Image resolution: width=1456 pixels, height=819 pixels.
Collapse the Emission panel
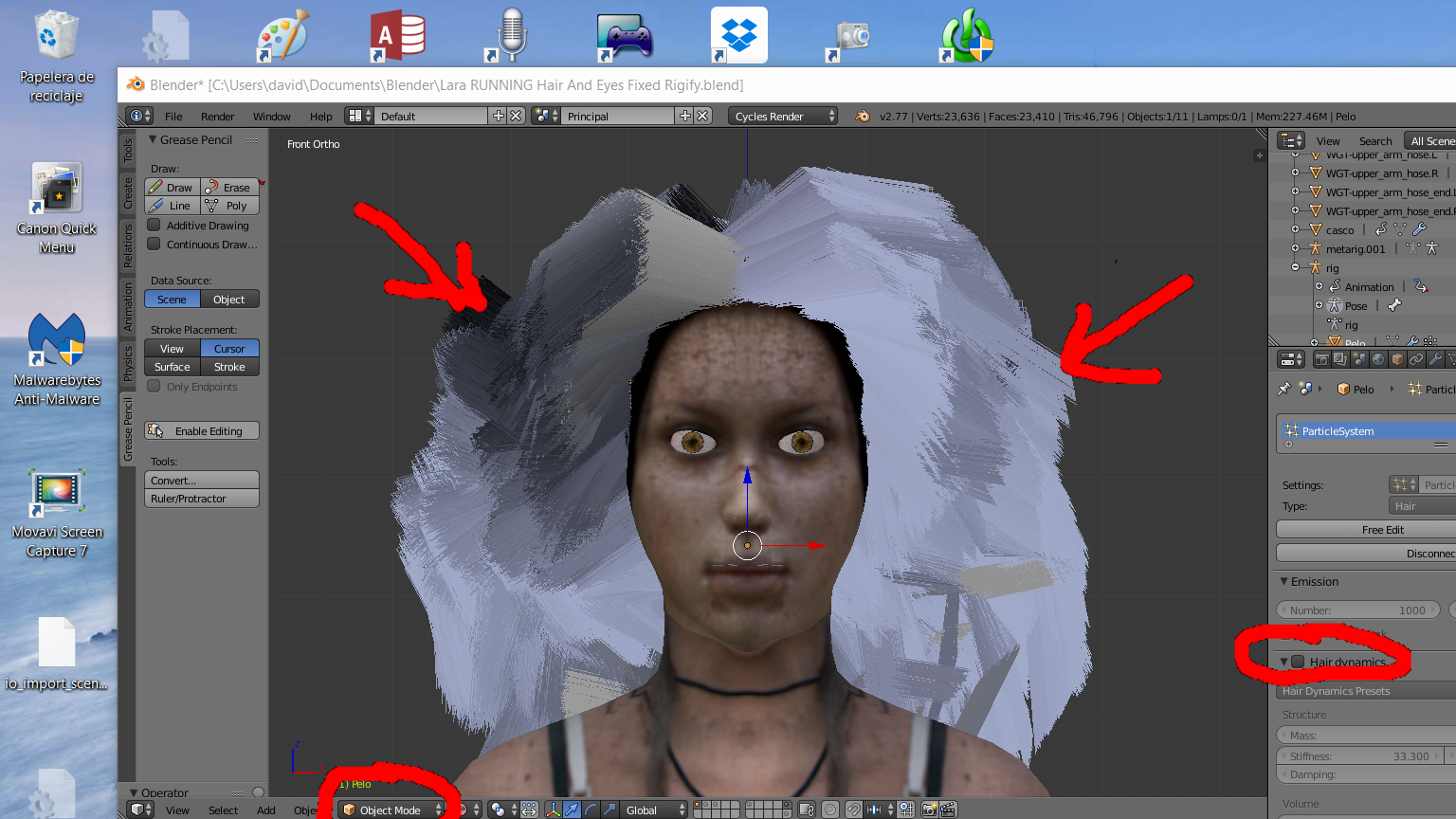(1284, 581)
